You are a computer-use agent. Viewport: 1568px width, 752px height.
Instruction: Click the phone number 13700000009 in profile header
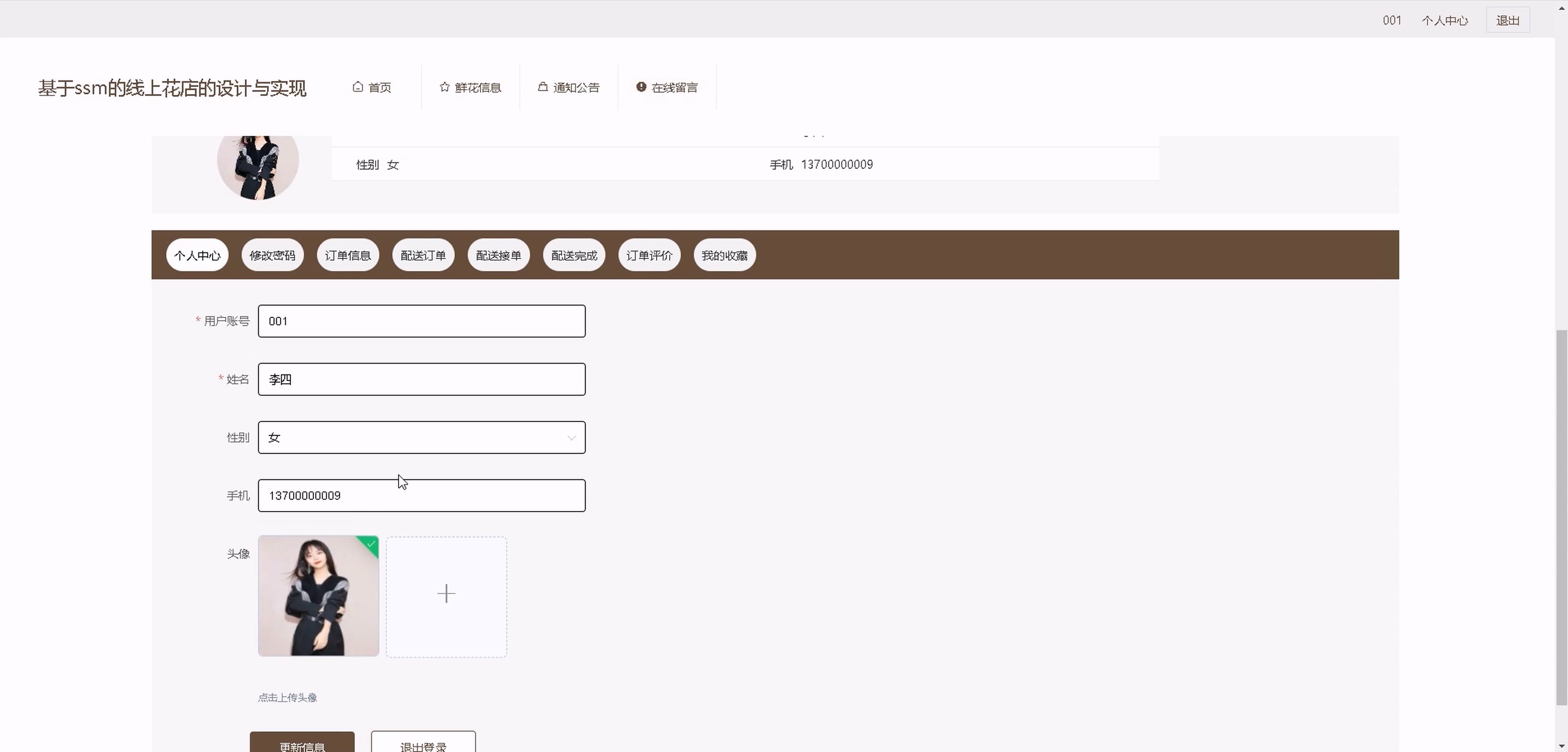[837, 165]
